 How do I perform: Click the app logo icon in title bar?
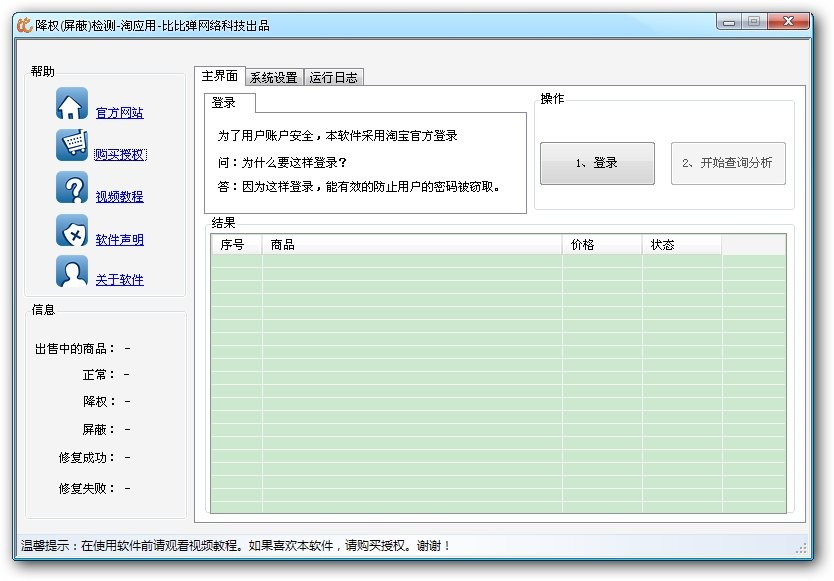pyautogui.click(x=24, y=25)
